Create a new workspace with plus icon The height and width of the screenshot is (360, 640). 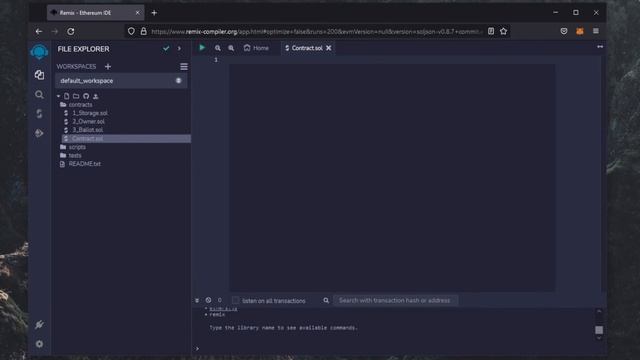(x=108, y=67)
